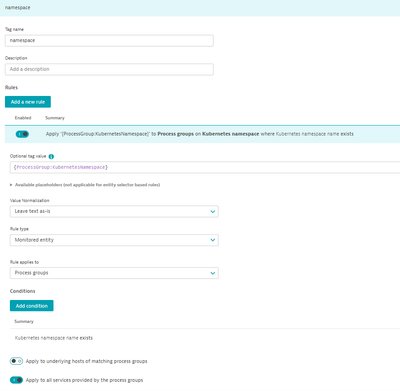Click the rule summary row starting with Apply
Screen dimensions: 400x391
click(202, 134)
